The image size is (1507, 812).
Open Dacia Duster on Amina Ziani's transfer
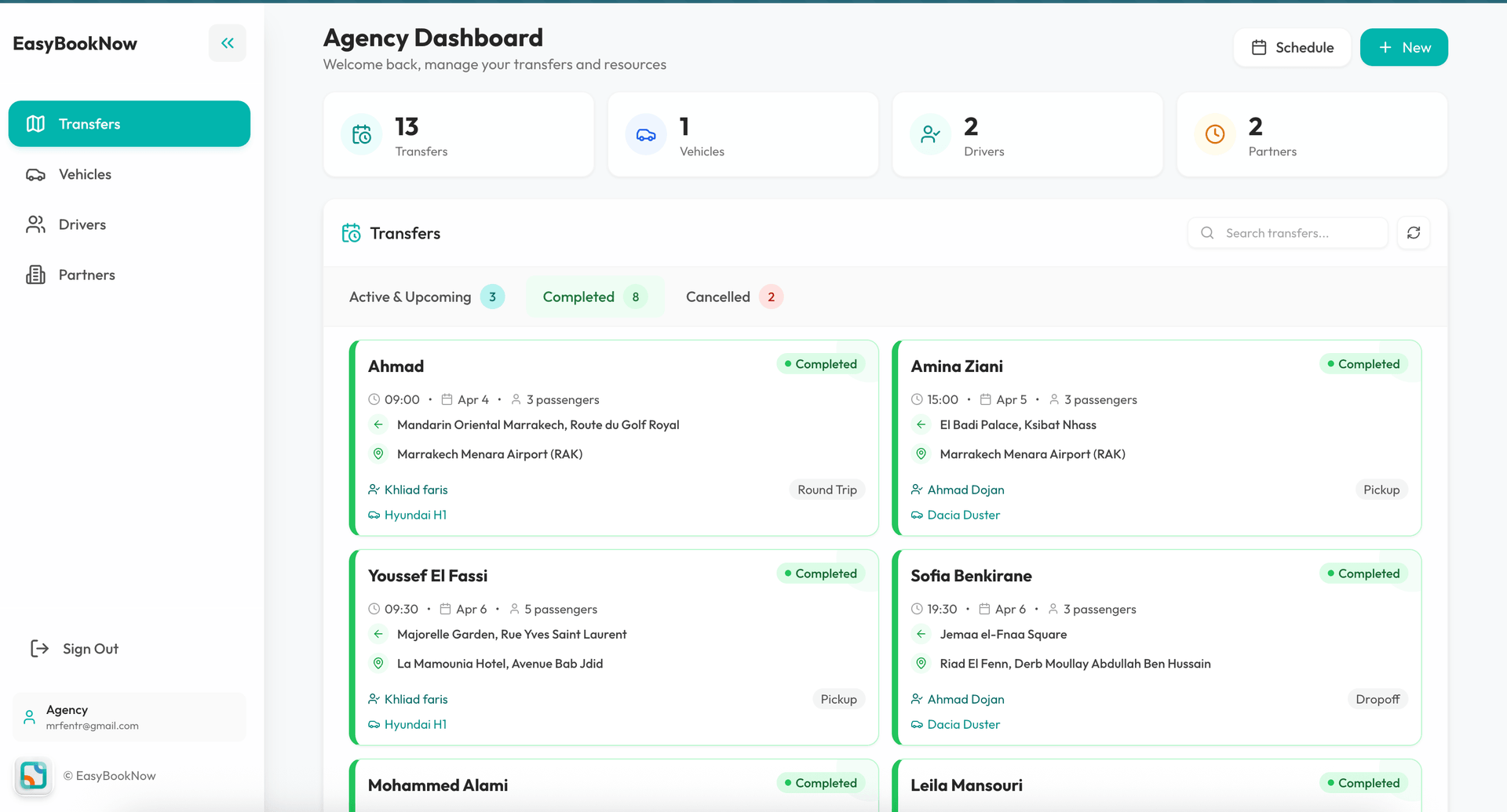pos(963,515)
